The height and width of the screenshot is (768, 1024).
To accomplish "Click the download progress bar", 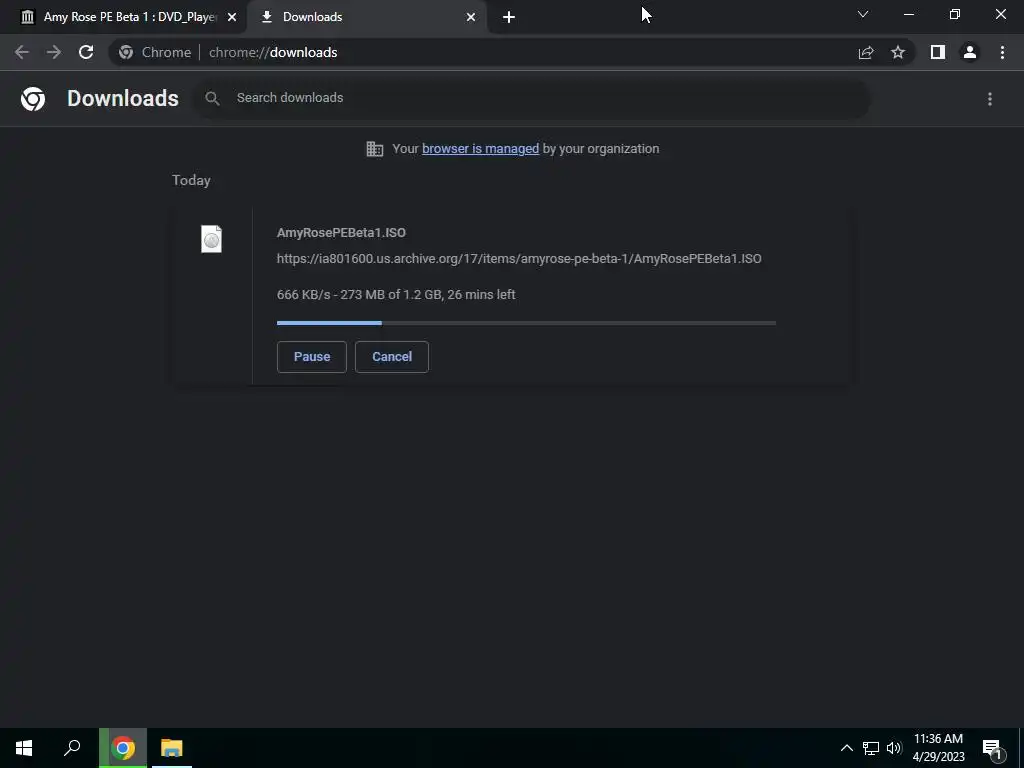I will click(526, 323).
